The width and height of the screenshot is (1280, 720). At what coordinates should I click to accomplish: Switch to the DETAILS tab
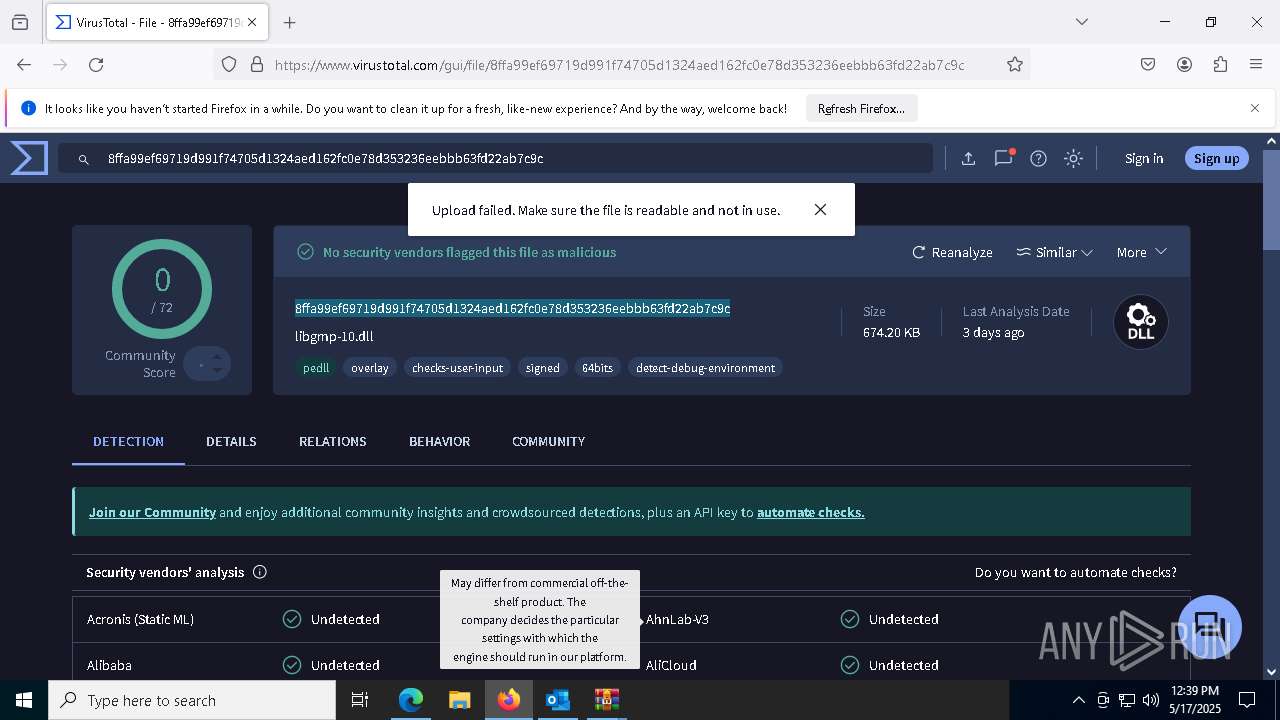click(231, 441)
